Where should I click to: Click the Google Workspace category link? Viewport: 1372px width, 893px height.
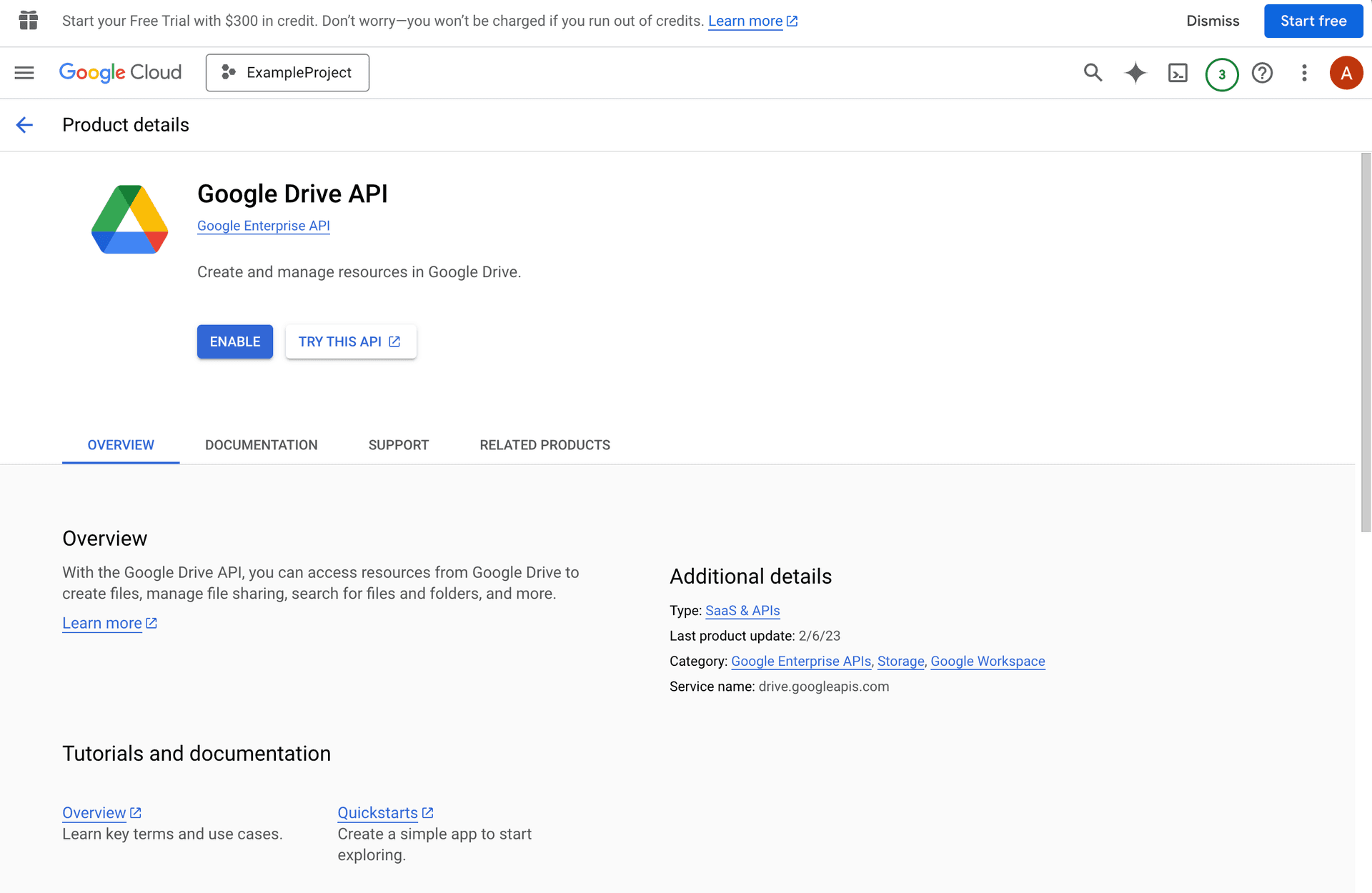pyautogui.click(x=988, y=661)
